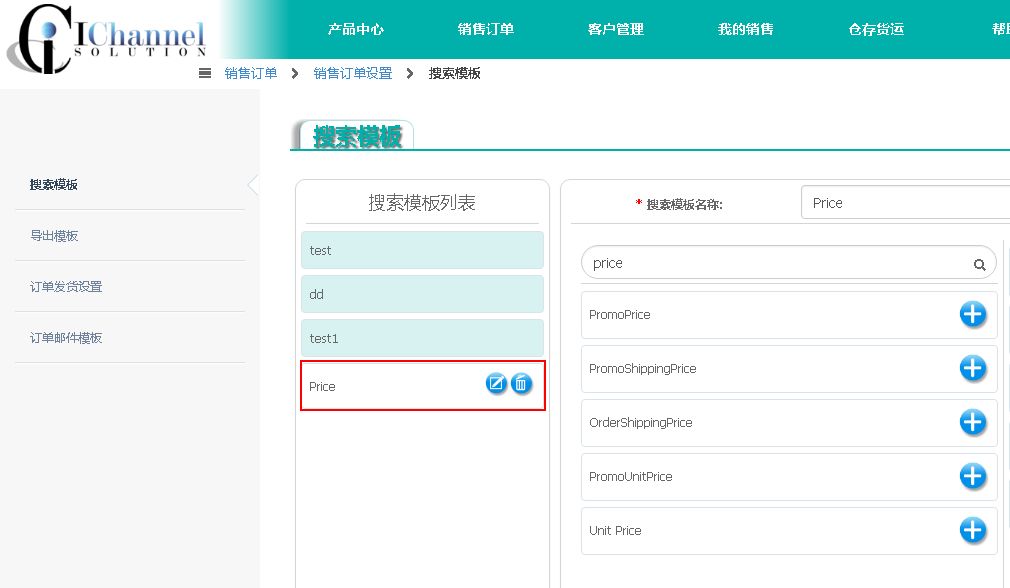Open 订单发货设置 in the left sidebar
1010x588 pixels.
coord(66,287)
